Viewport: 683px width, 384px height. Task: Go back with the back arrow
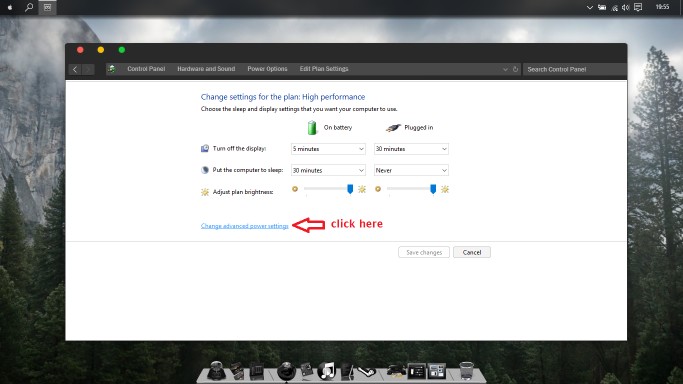(x=75, y=69)
